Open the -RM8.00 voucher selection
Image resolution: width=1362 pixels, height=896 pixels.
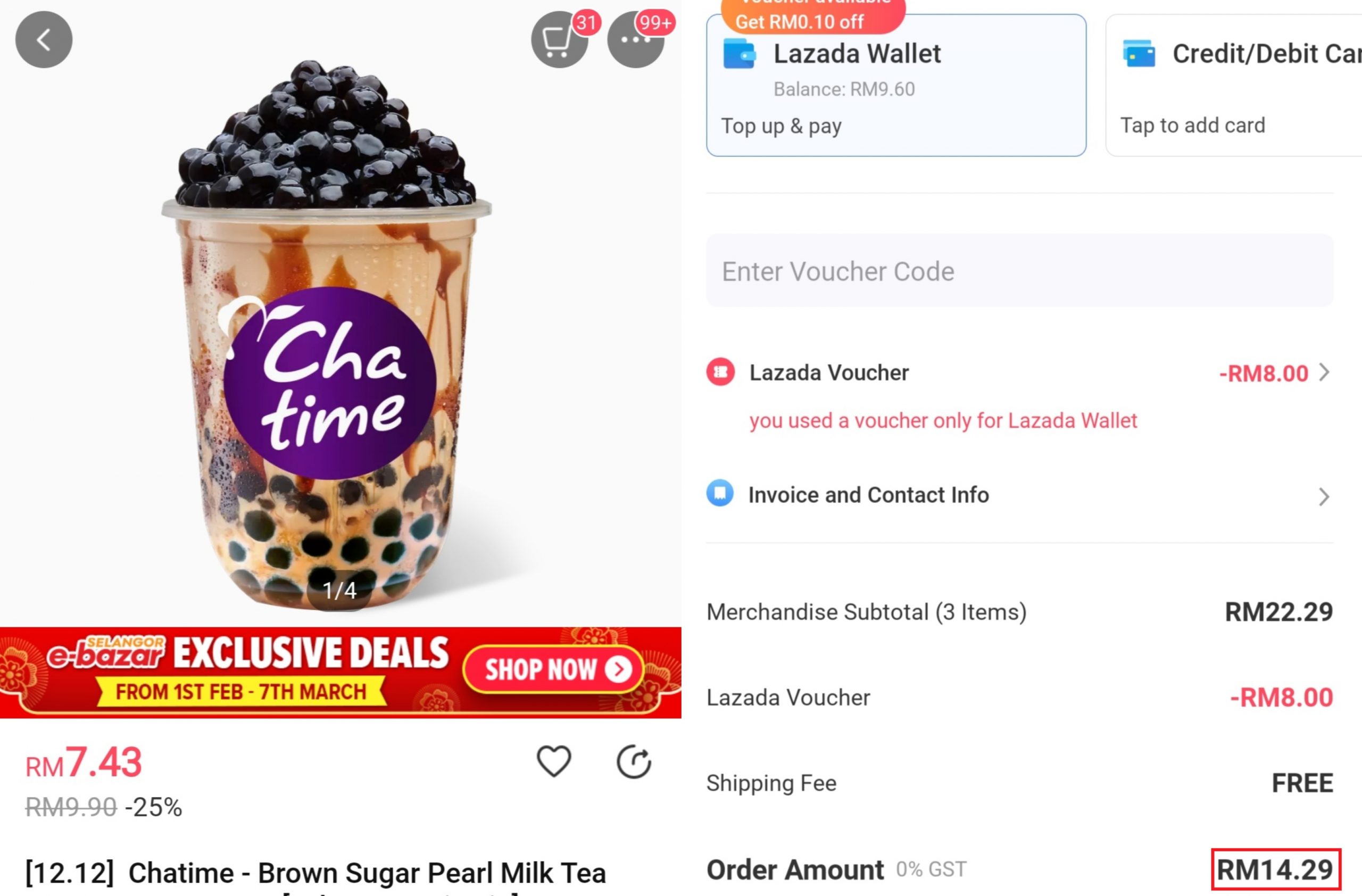[x=1264, y=374]
